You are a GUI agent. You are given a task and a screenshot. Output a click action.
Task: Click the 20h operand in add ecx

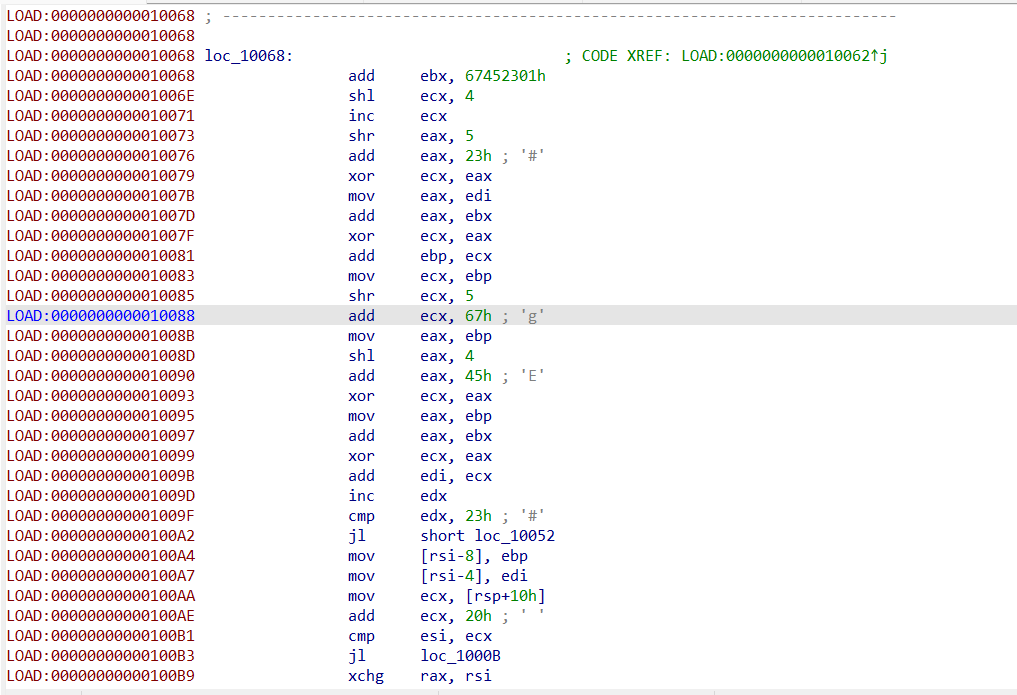point(478,617)
